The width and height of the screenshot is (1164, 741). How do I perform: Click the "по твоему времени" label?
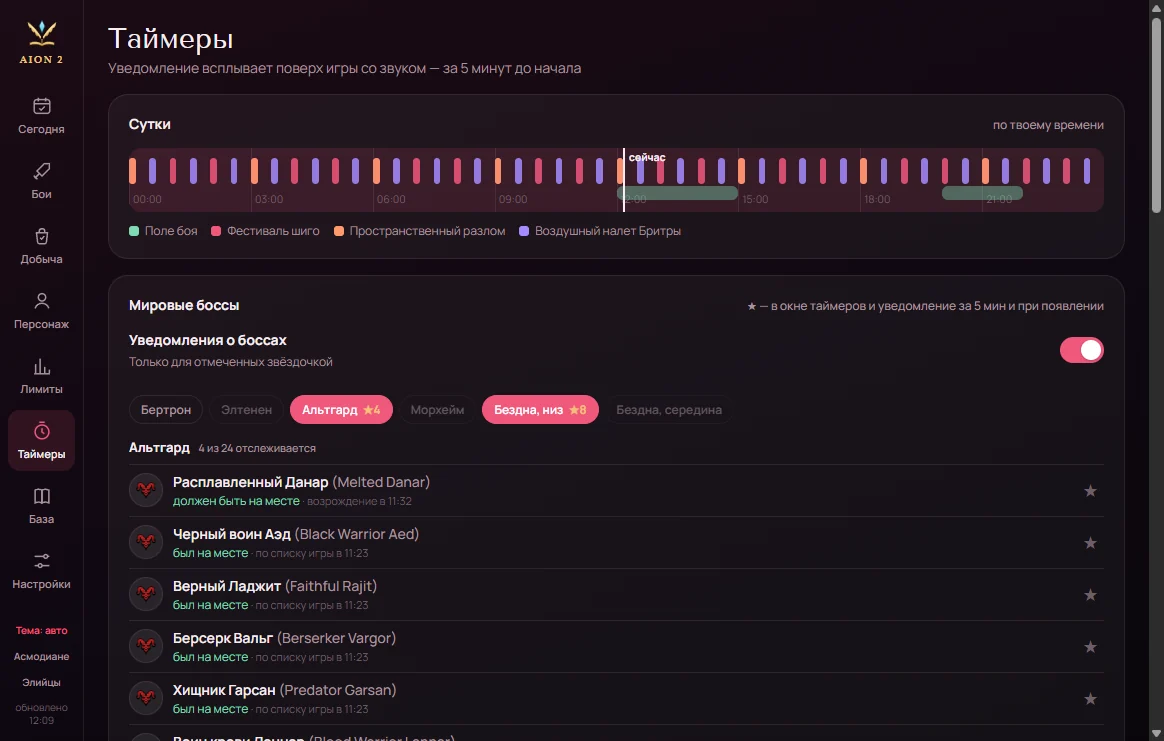[1048, 125]
